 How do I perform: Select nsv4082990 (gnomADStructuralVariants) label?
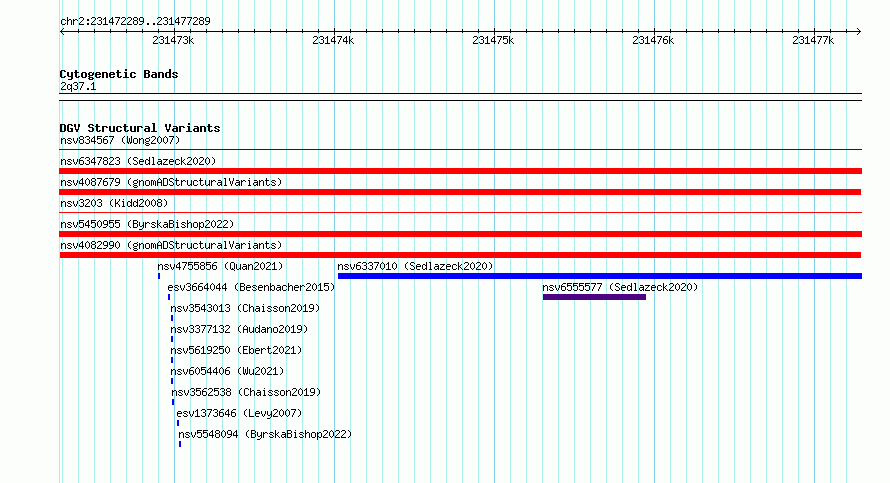tap(171, 245)
